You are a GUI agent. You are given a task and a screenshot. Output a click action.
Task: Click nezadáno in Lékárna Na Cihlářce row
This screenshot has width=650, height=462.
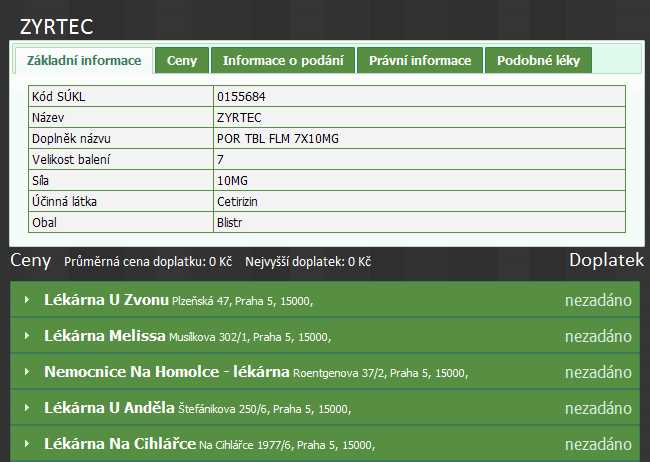point(598,445)
